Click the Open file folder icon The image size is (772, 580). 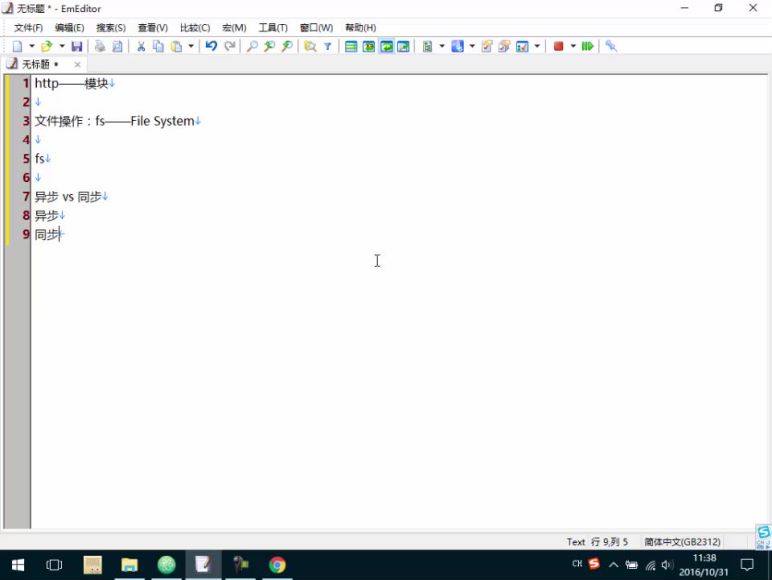[47, 46]
